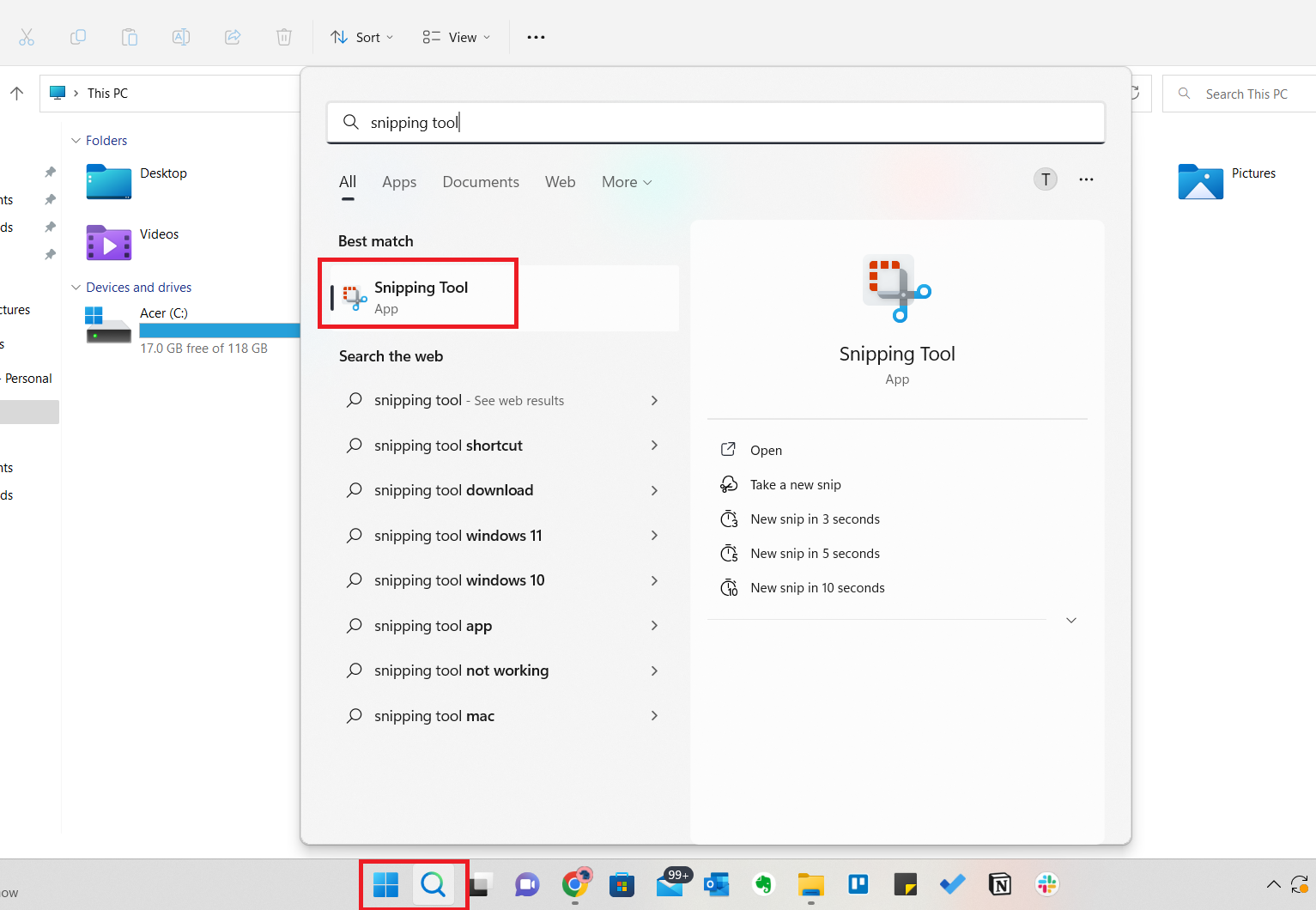Viewport: 1316px width, 910px height.
Task: Switch to the Web search tab
Action: (561, 182)
